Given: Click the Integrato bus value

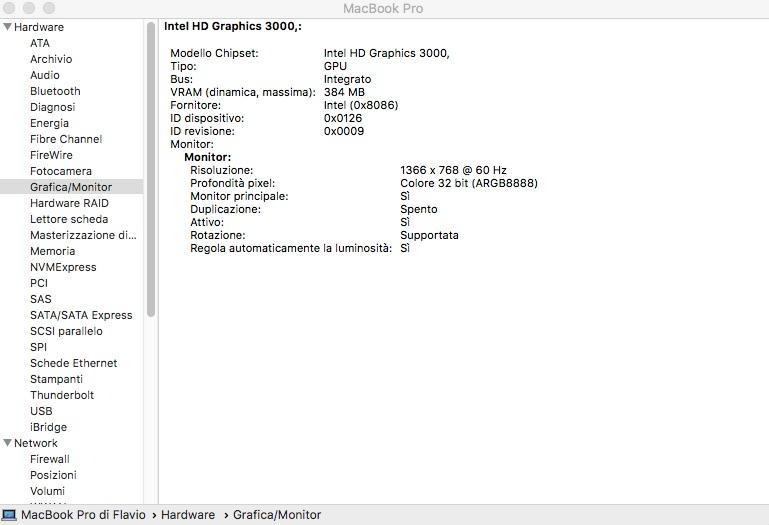Looking at the screenshot, I should pos(347,79).
